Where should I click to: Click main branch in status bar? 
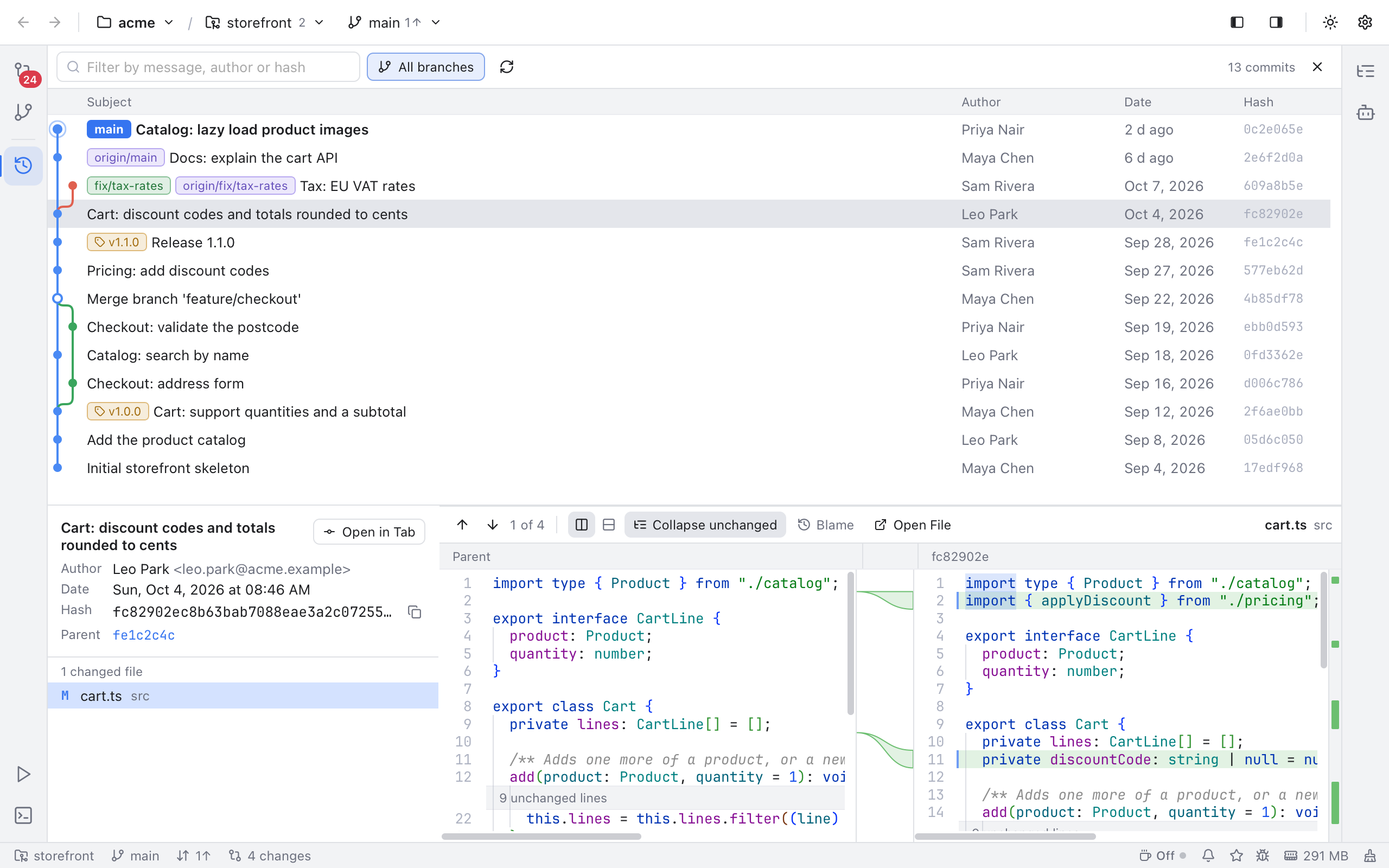point(136,856)
